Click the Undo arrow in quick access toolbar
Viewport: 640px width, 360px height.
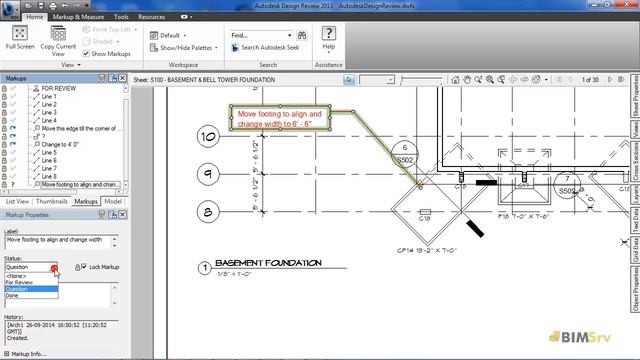click(65, 6)
